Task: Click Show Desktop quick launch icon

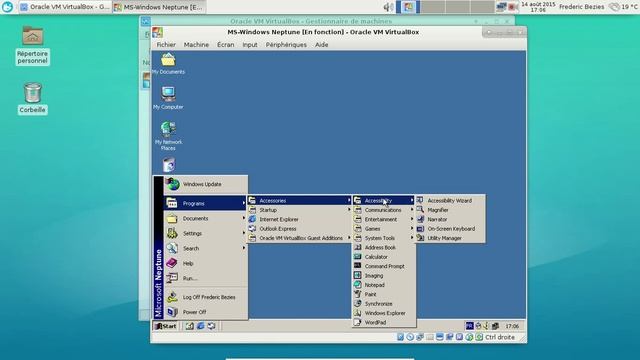Action: [x=190, y=326]
